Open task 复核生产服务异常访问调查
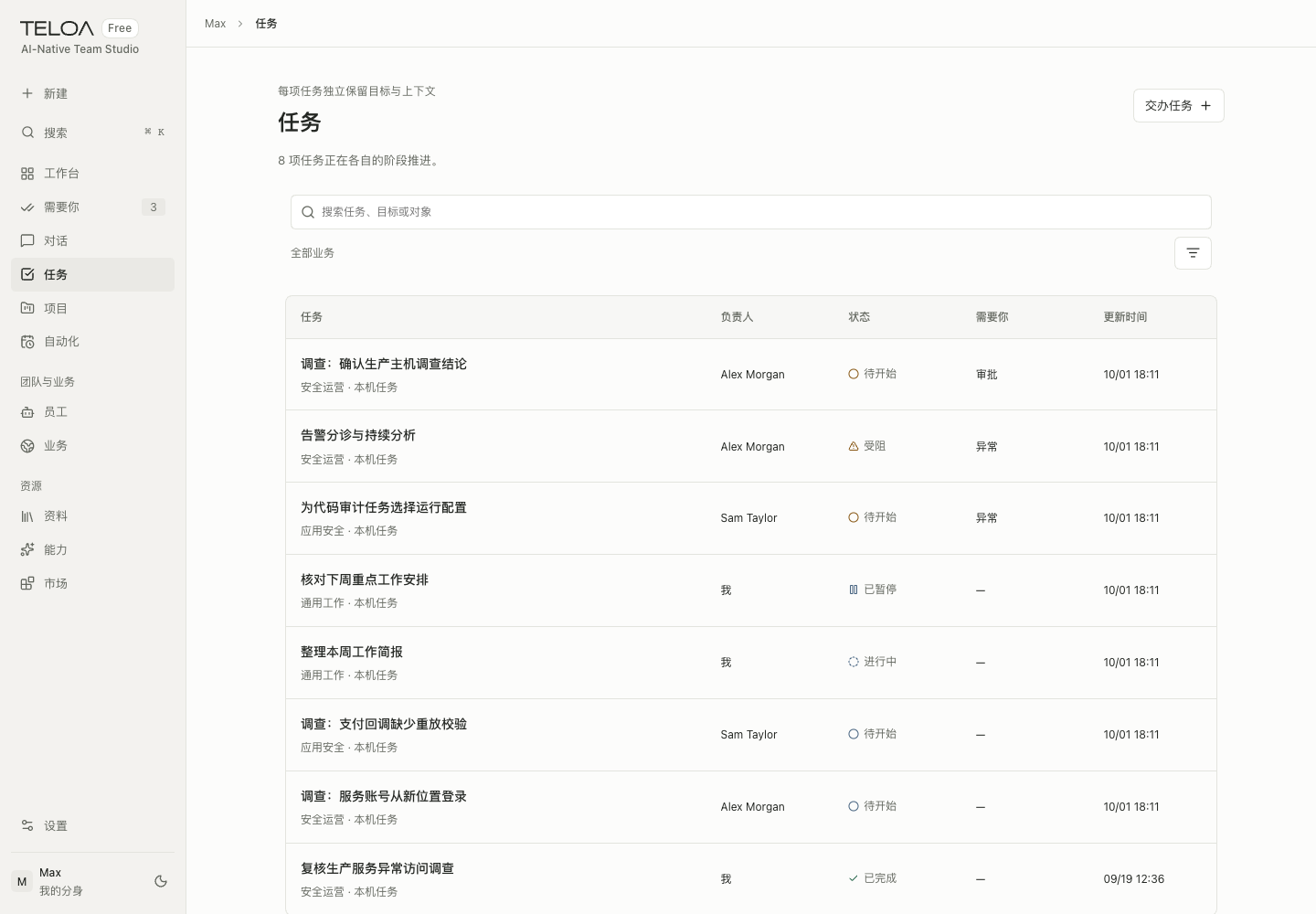This screenshot has height=914, width=1316. click(x=377, y=868)
